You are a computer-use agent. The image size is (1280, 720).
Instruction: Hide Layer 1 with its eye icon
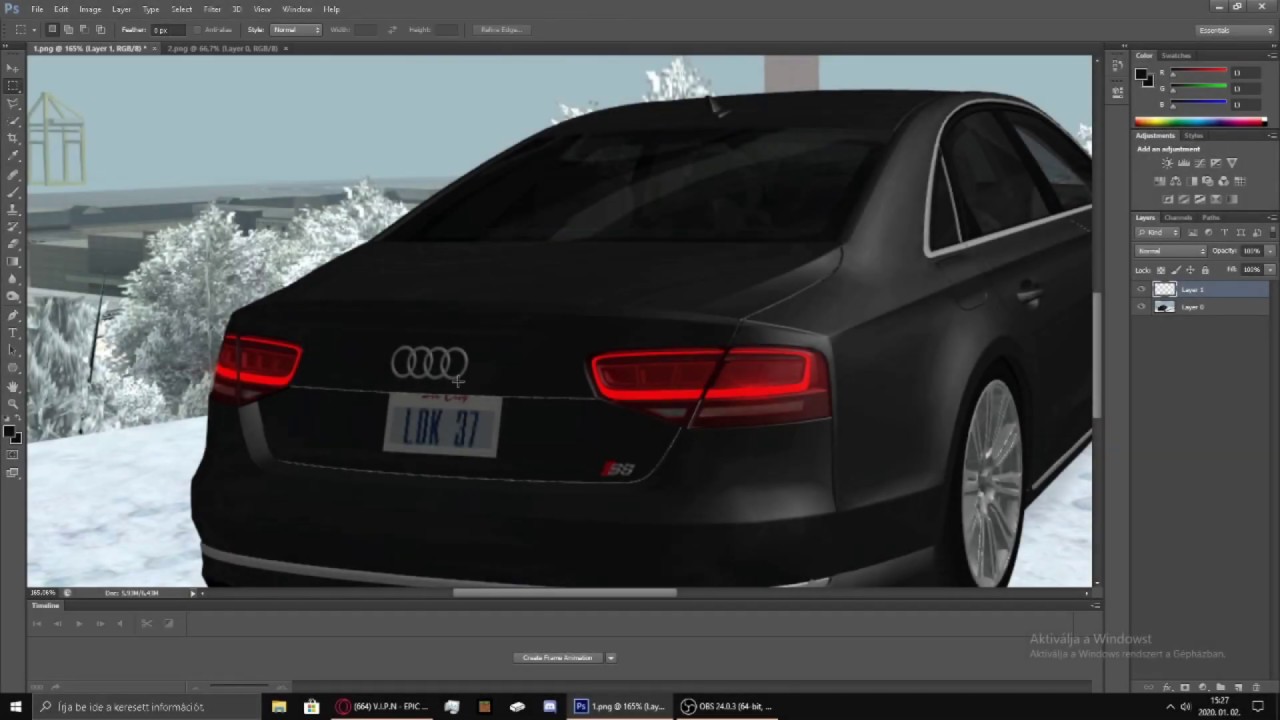click(1141, 289)
